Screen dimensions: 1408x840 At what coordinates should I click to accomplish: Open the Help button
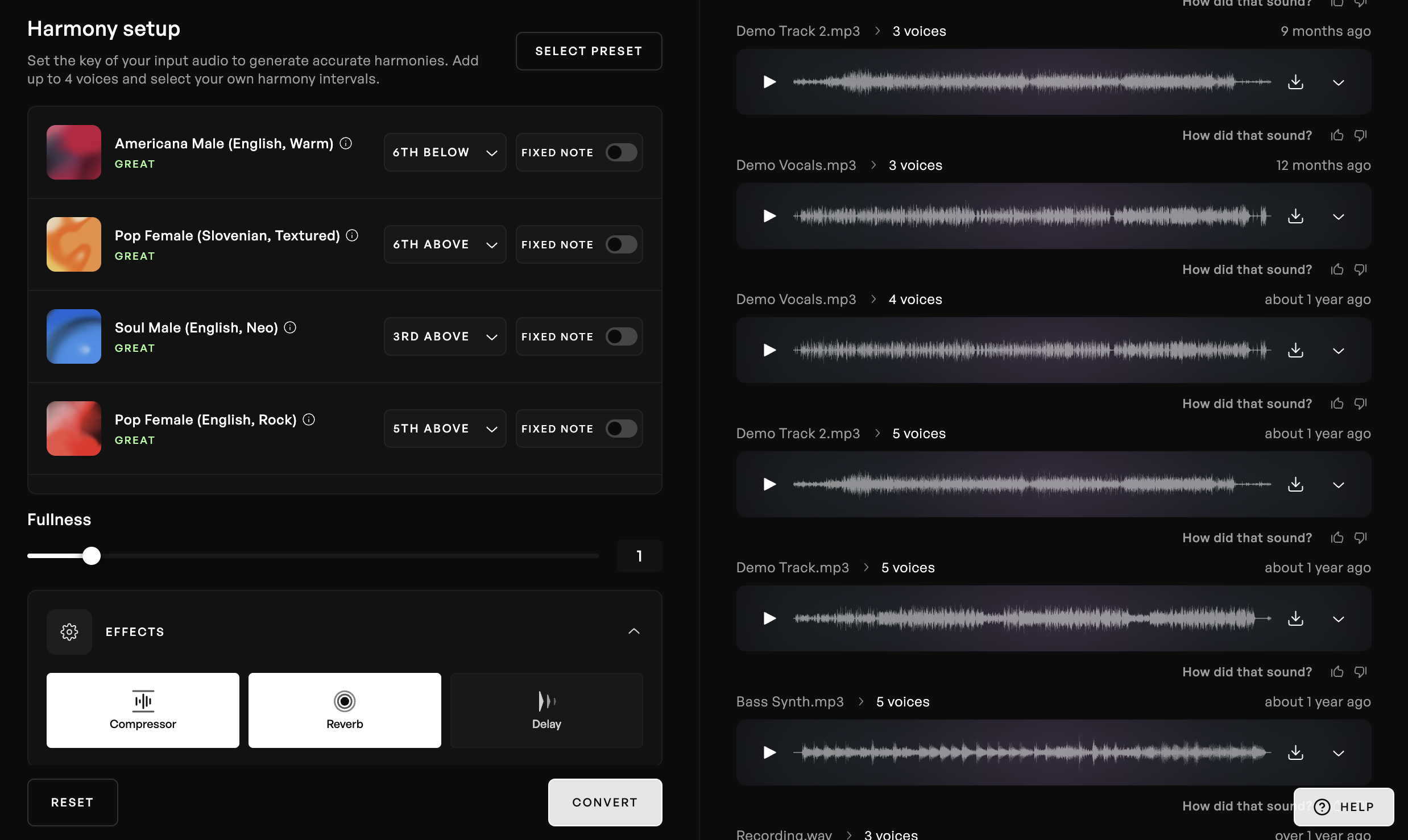point(1344,807)
